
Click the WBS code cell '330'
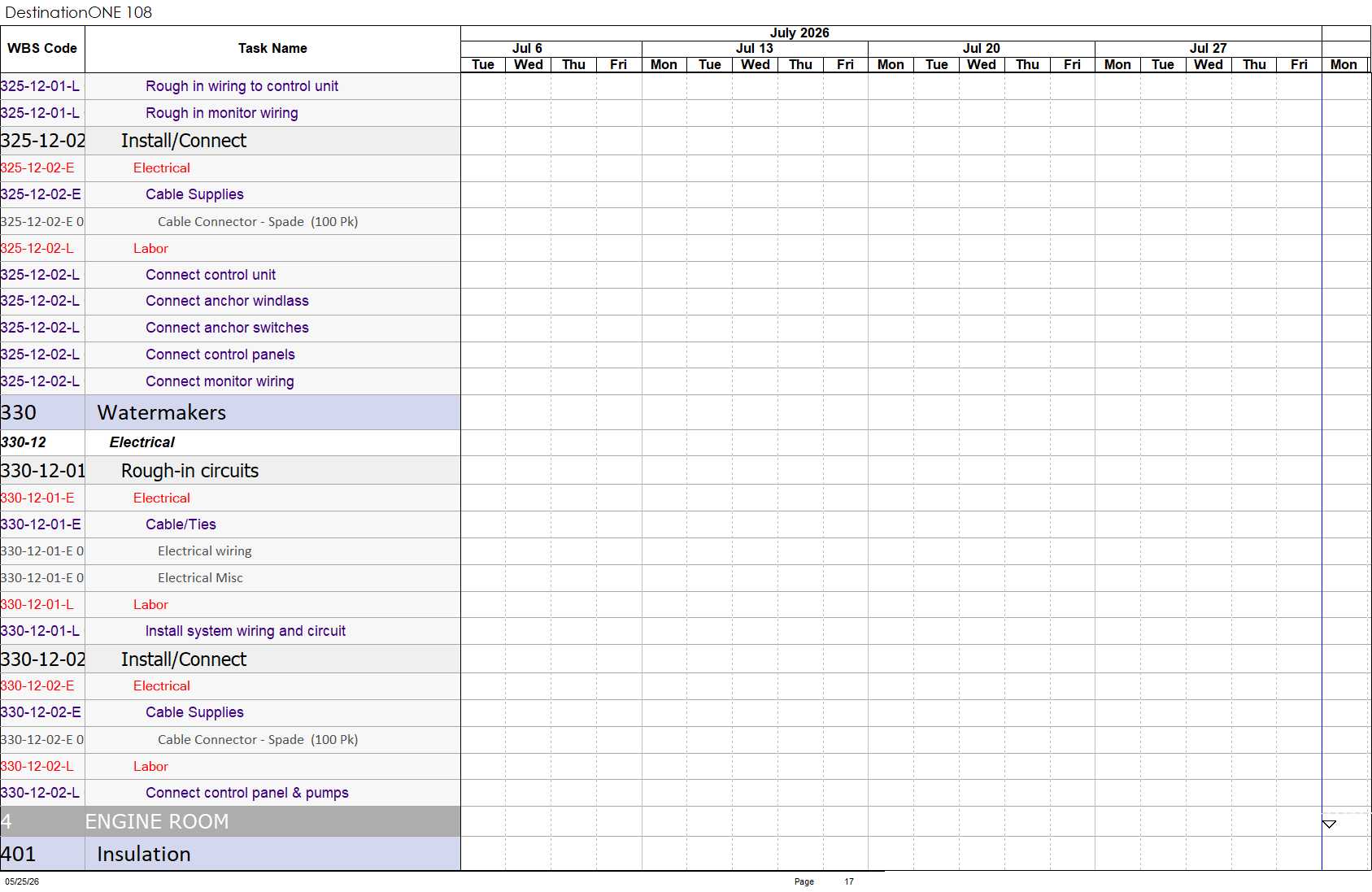click(x=42, y=412)
